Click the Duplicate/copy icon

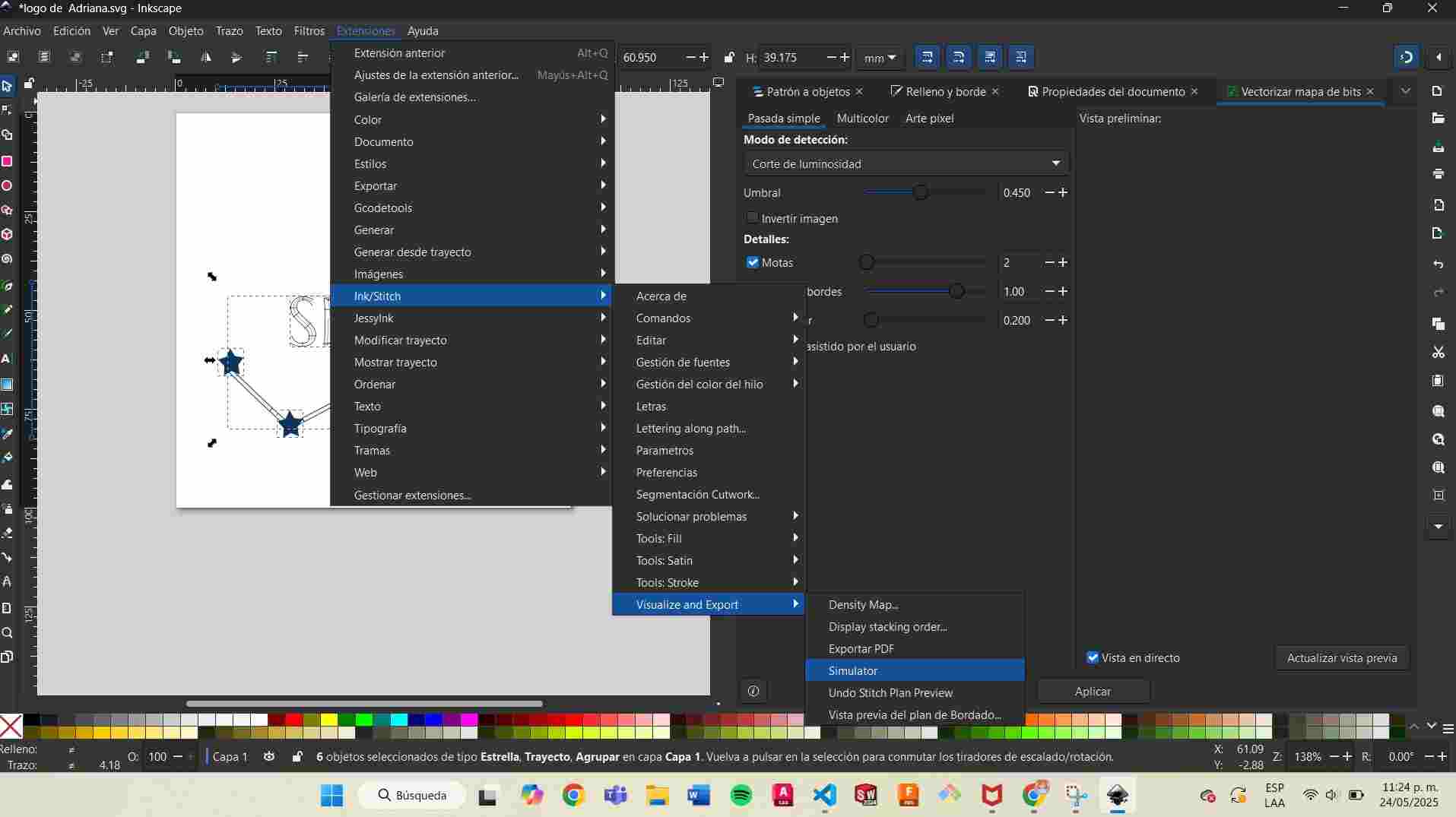click(1438, 324)
